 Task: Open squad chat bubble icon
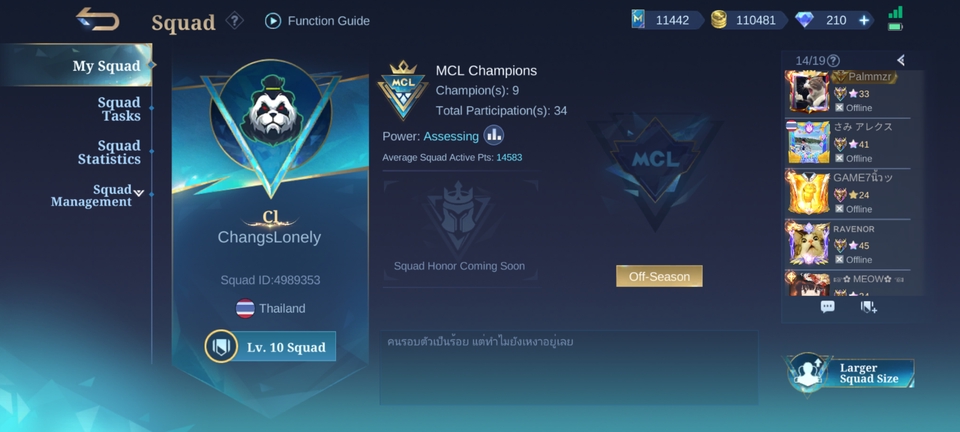tap(827, 307)
